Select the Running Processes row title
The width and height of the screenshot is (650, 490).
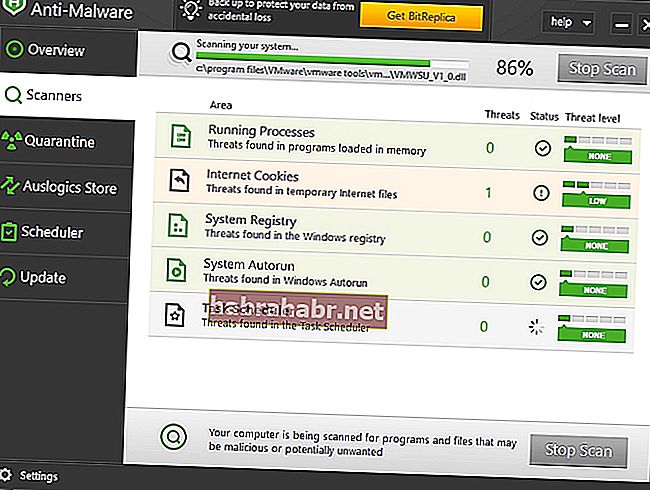coord(261,131)
